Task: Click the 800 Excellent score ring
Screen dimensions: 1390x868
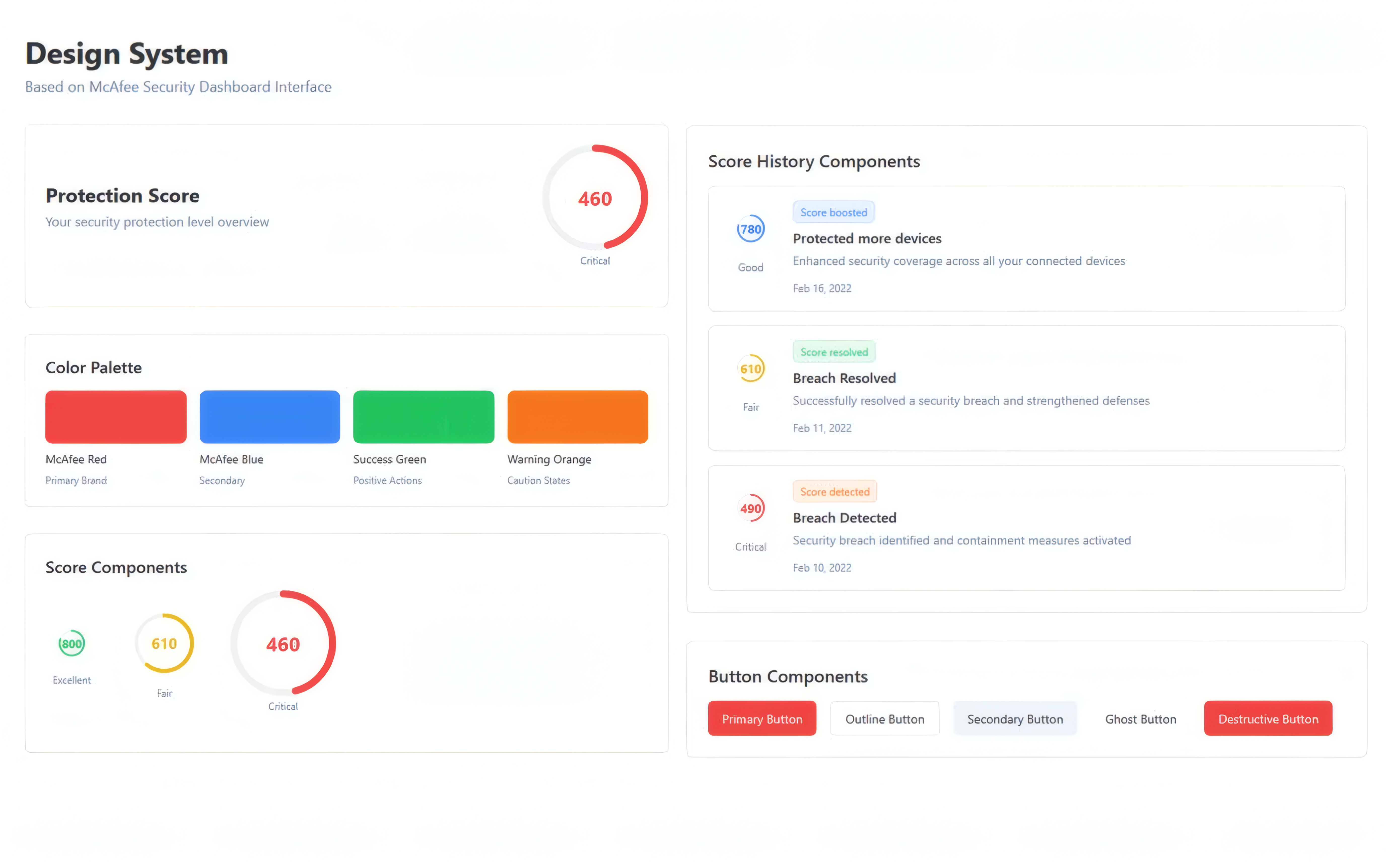Action: click(x=72, y=643)
